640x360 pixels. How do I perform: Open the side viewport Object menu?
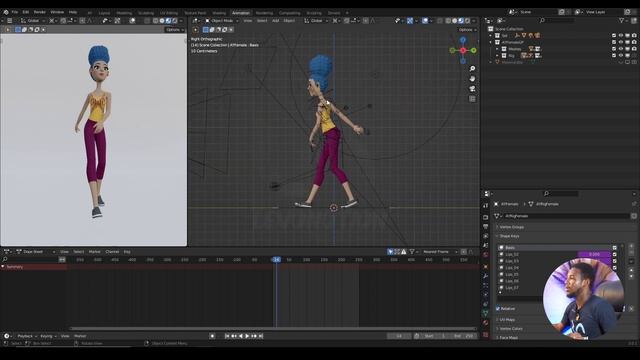coord(289,20)
